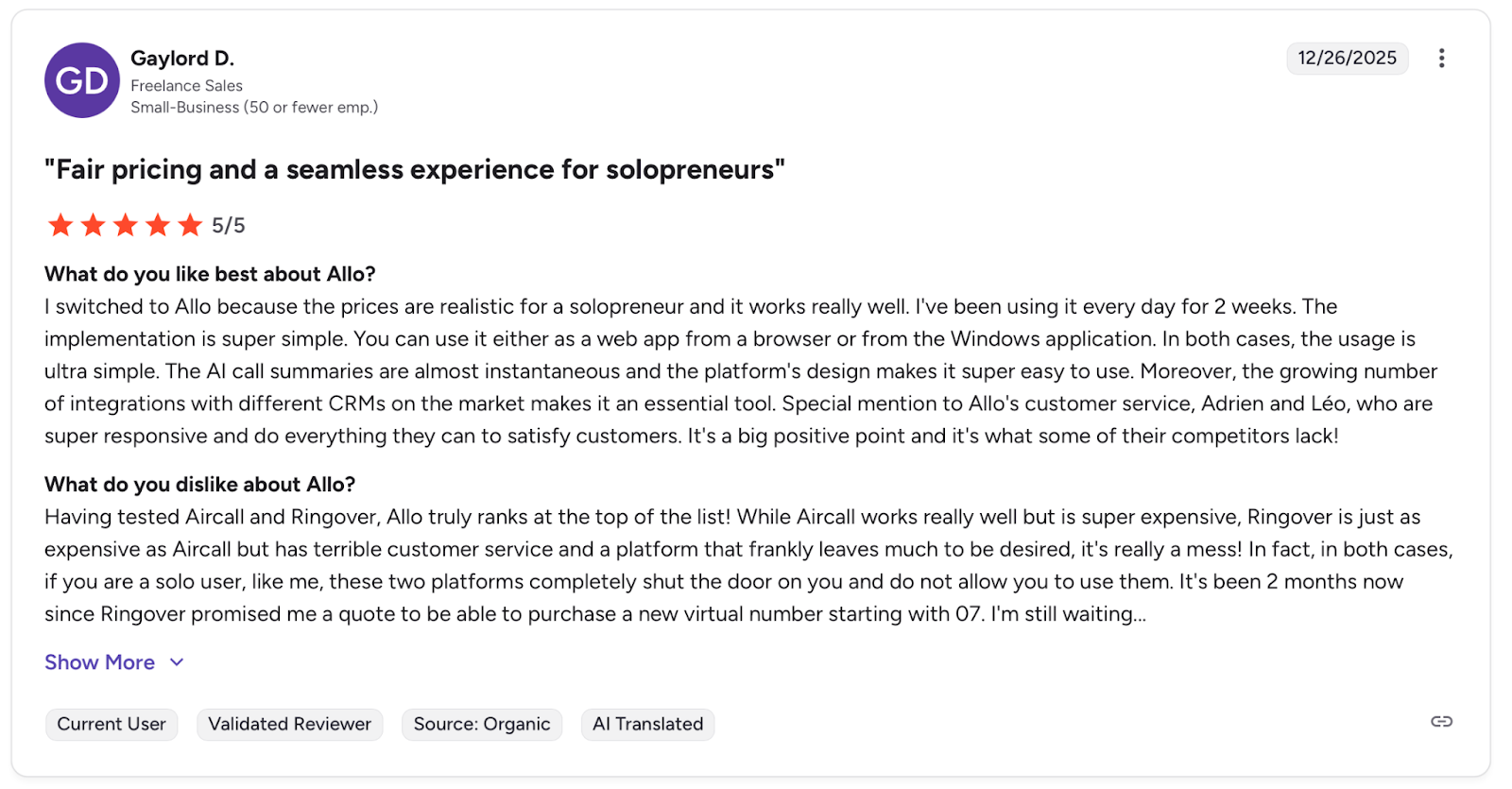Click the review title about fair pricing
The width and height of the screenshot is (1512, 789).
415,170
